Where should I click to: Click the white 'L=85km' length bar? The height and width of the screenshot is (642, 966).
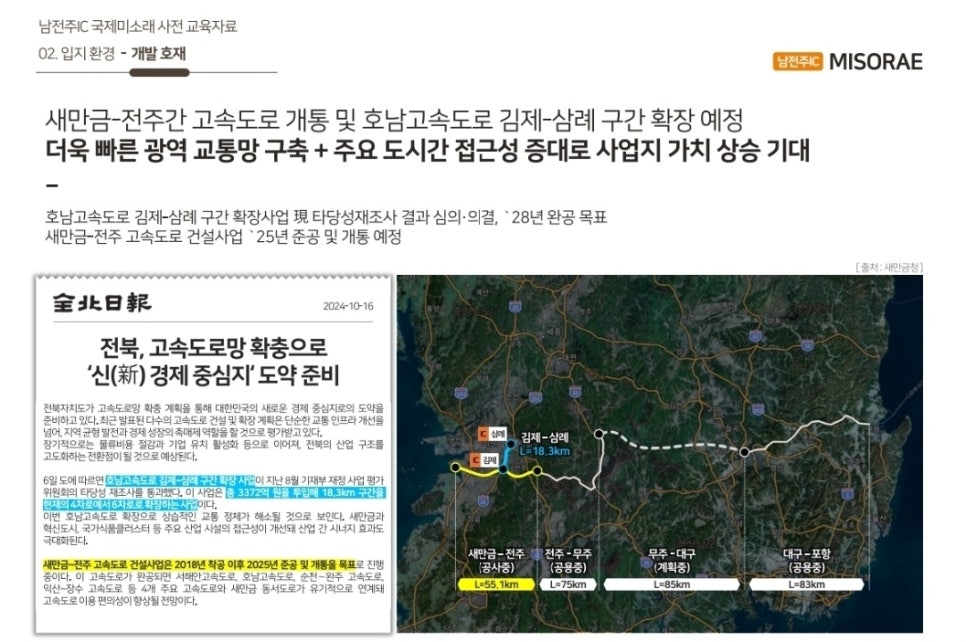672,585
